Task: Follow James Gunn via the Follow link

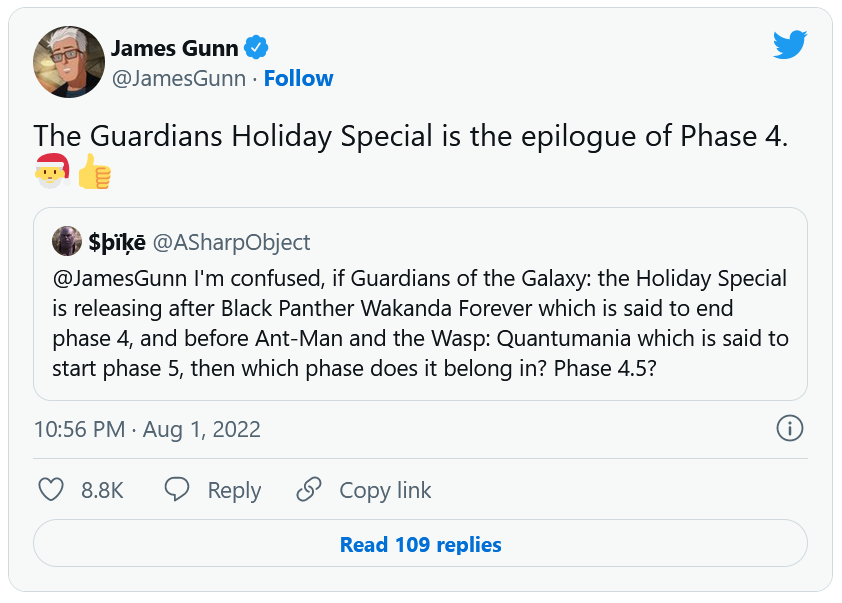Action: tap(298, 78)
